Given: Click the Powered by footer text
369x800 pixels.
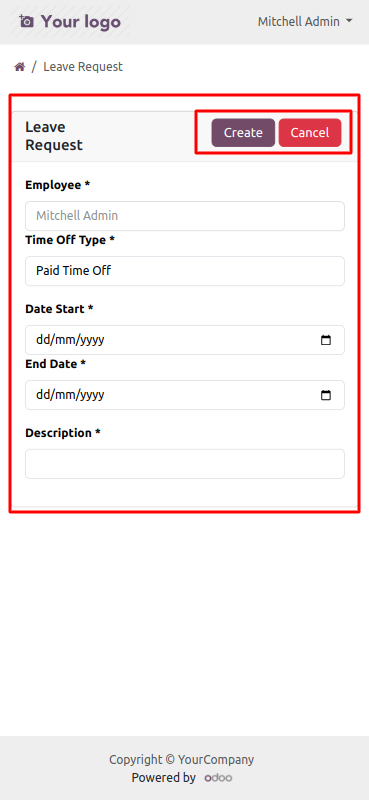Looking at the screenshot, I should coord(163,778).
